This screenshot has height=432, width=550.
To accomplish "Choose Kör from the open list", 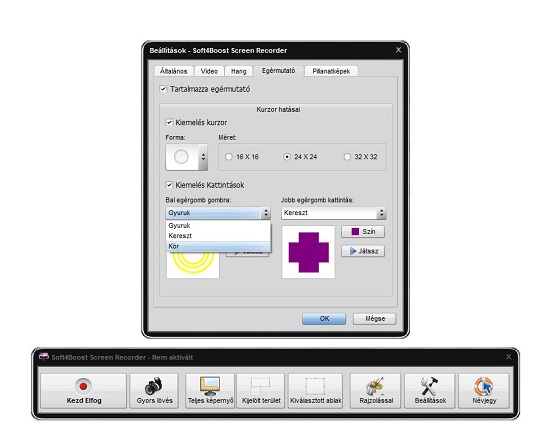I will pos(218,246).
